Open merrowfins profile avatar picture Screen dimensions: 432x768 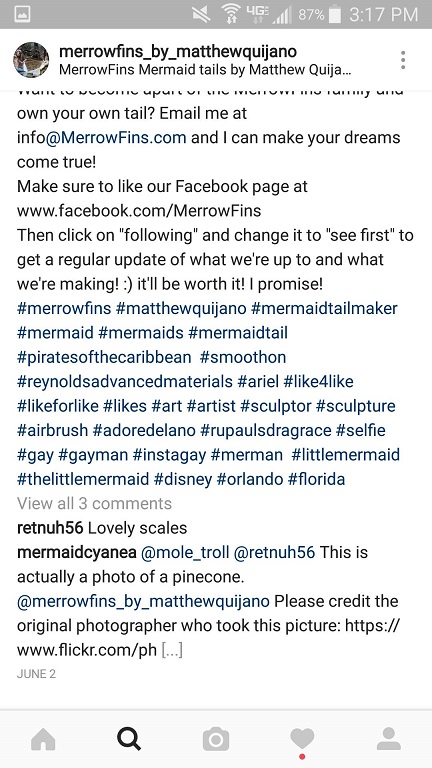[31, 60]
